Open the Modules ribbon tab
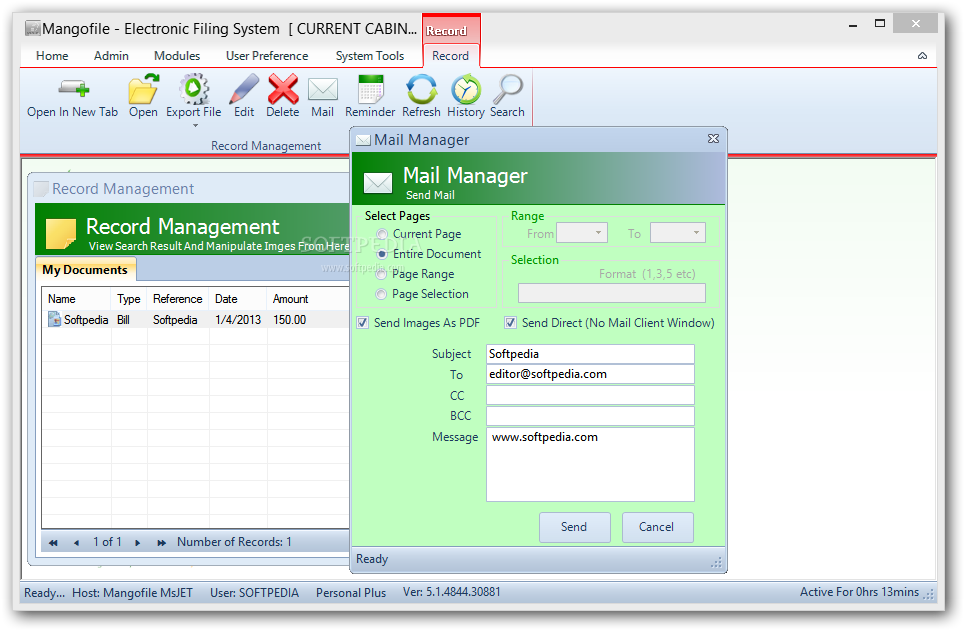965x631 pixels. (x=177, y=55)
